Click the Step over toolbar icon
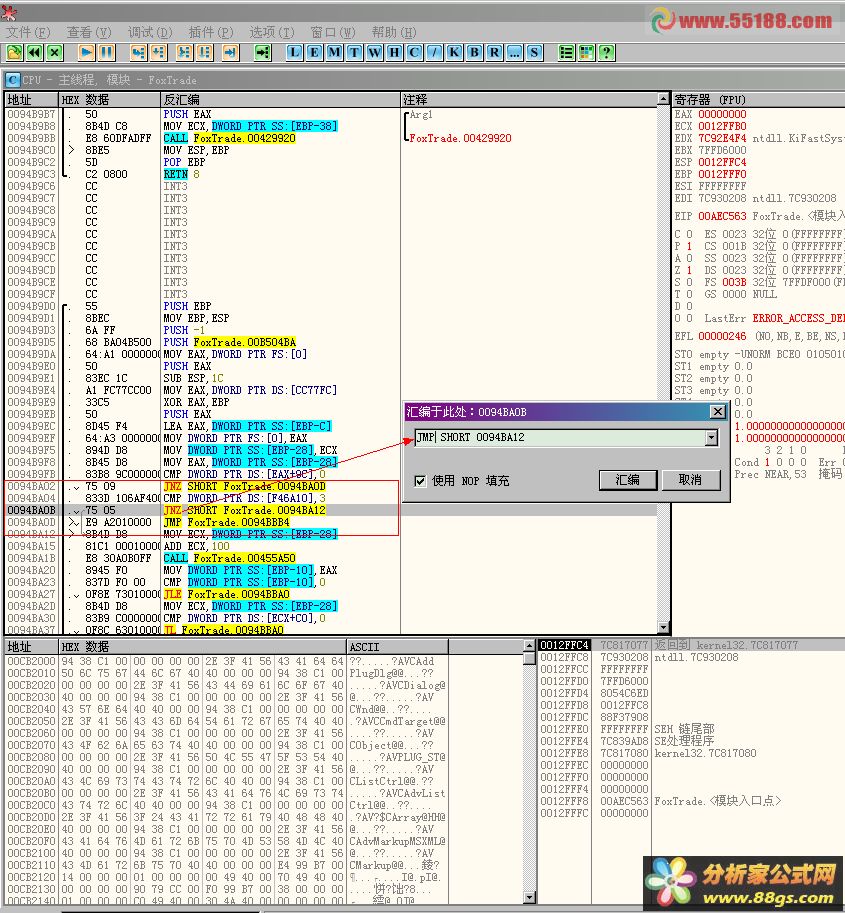 pyautogui.click(x=158, y=53)
